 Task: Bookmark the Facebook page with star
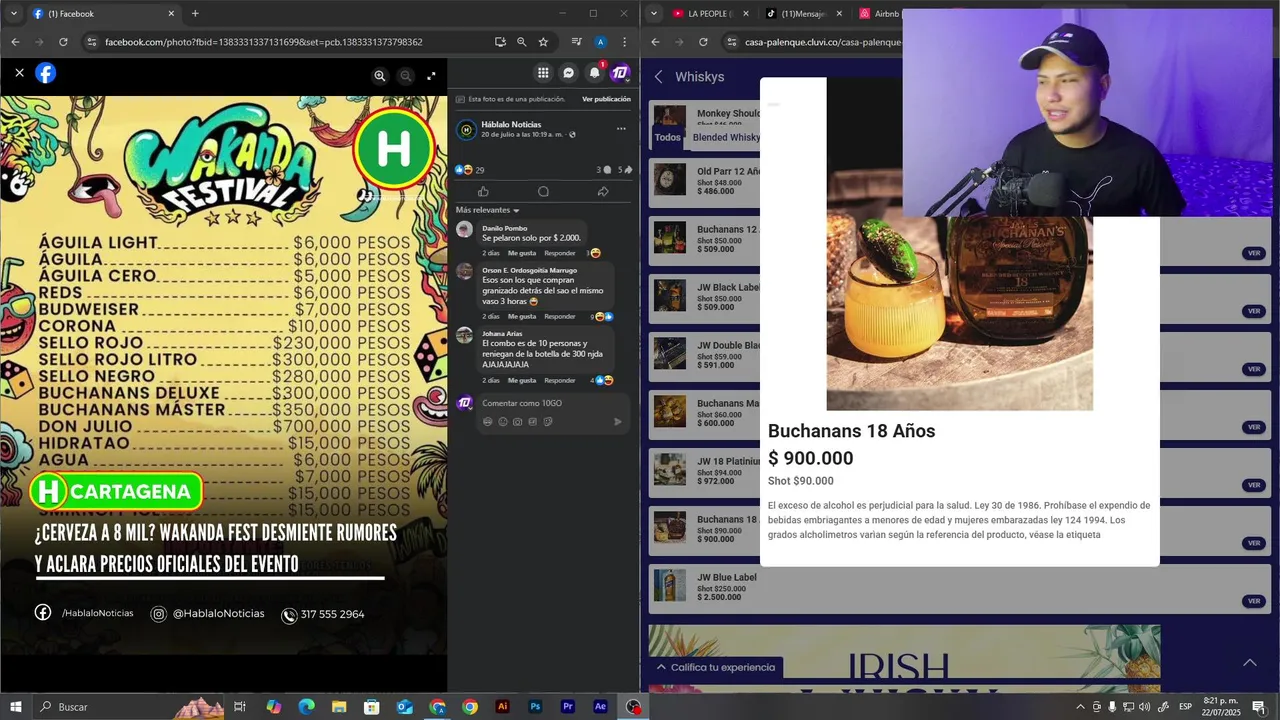[543, 42]
